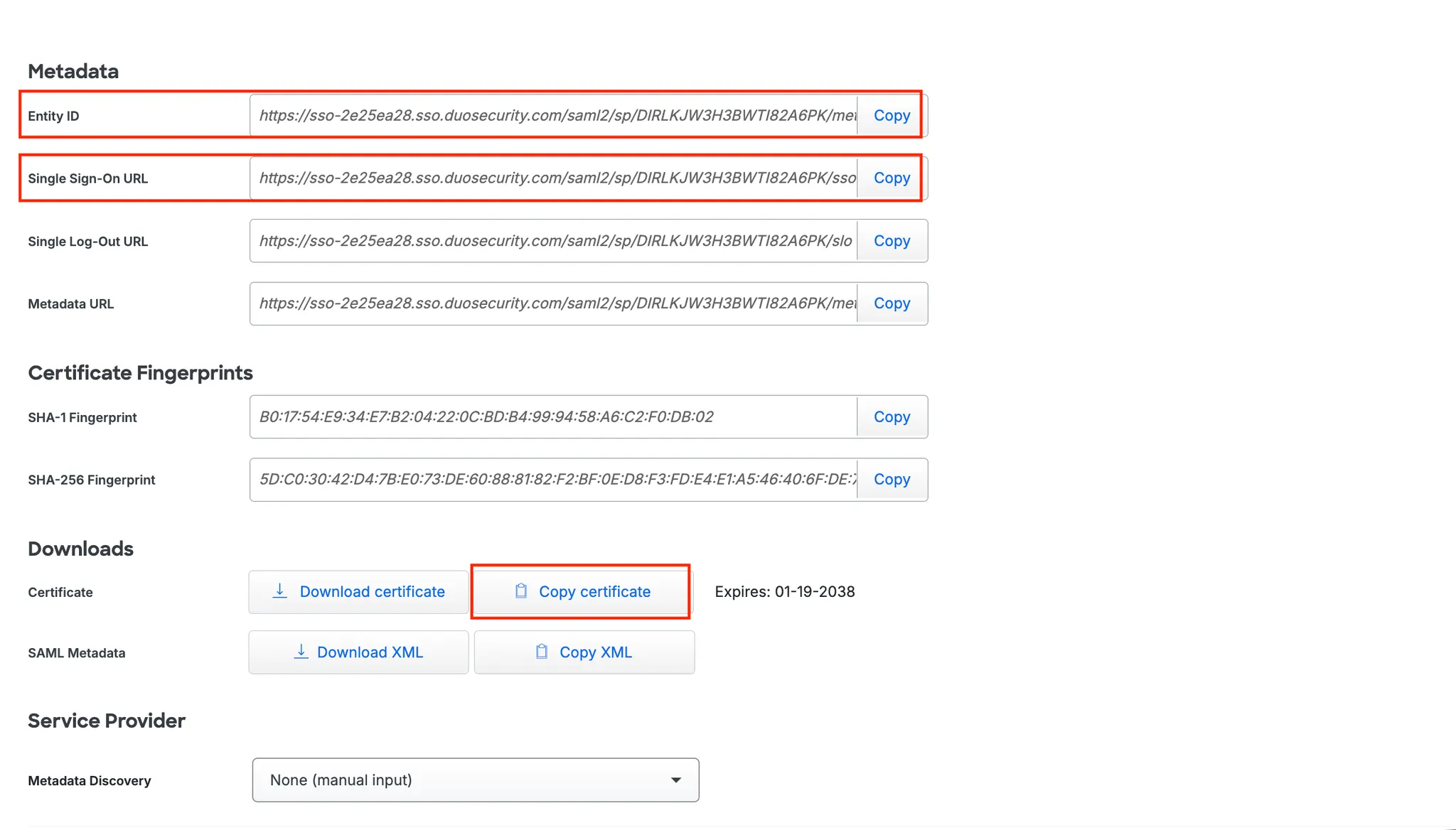Click the Single Sign-On URL field
Image resolution: width=1456 pixels, height=830 pixels.
click(555, 178)
